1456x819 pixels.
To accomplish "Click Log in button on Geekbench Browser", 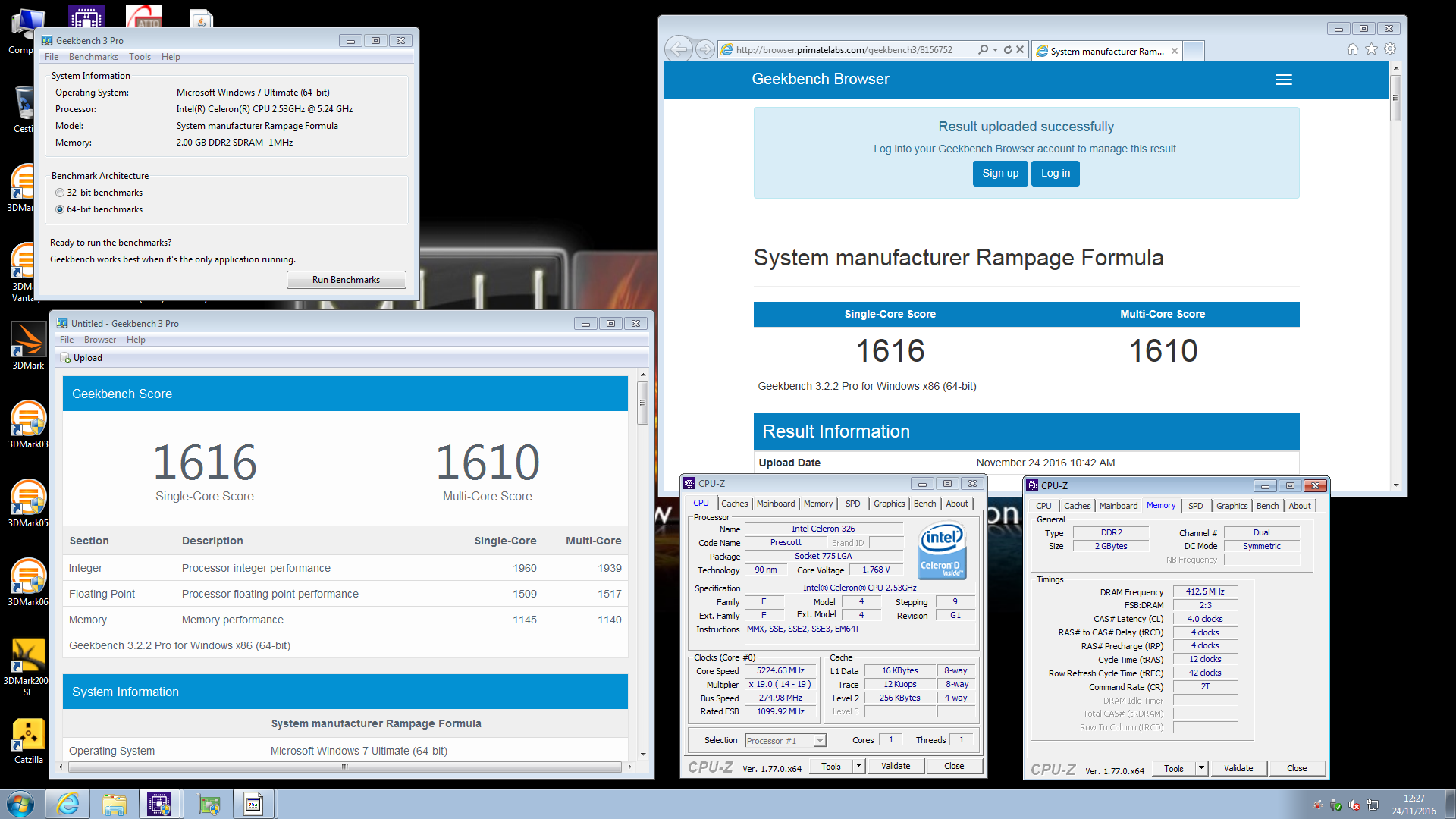I will tap(1055, 173).
